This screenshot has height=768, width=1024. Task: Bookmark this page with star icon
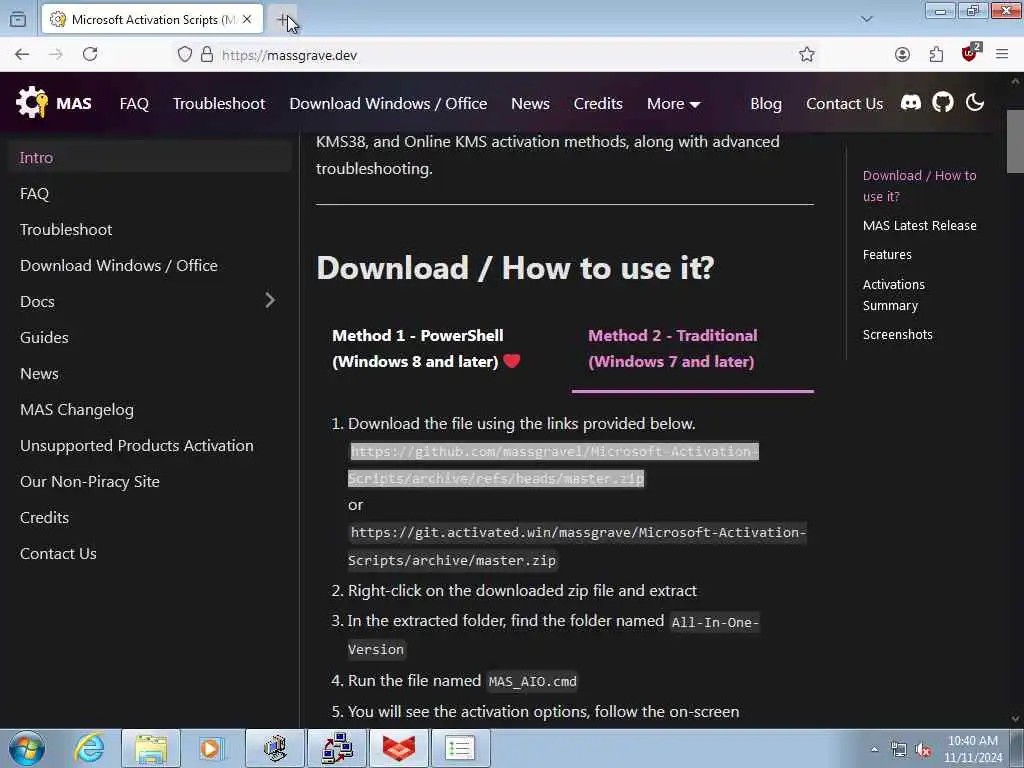click(x=807, y=55)
